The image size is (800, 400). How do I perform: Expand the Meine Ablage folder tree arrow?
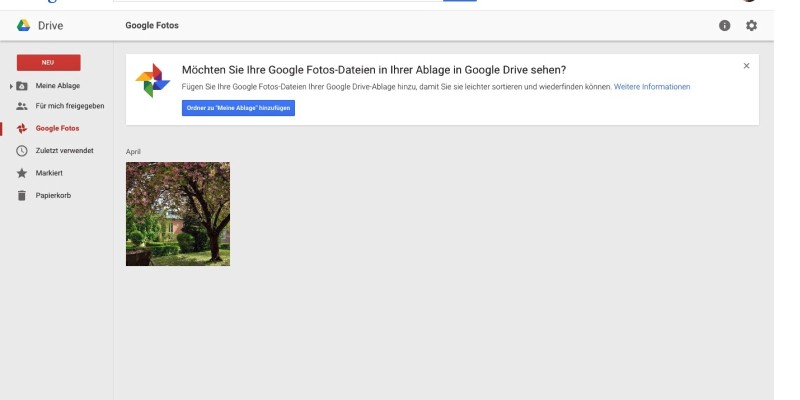(11, 86)
